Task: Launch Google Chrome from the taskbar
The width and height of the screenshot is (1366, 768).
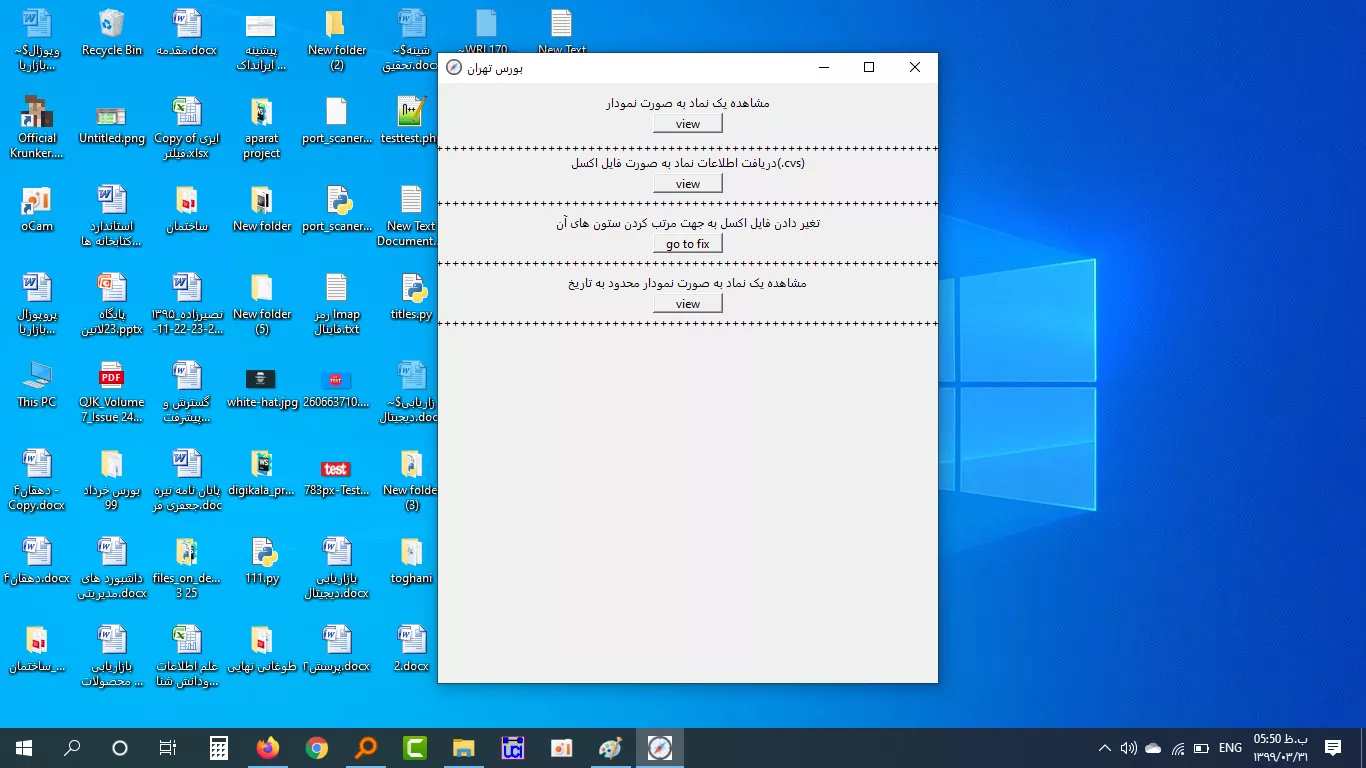Action: pyautogui.click(x=317, y=748)
